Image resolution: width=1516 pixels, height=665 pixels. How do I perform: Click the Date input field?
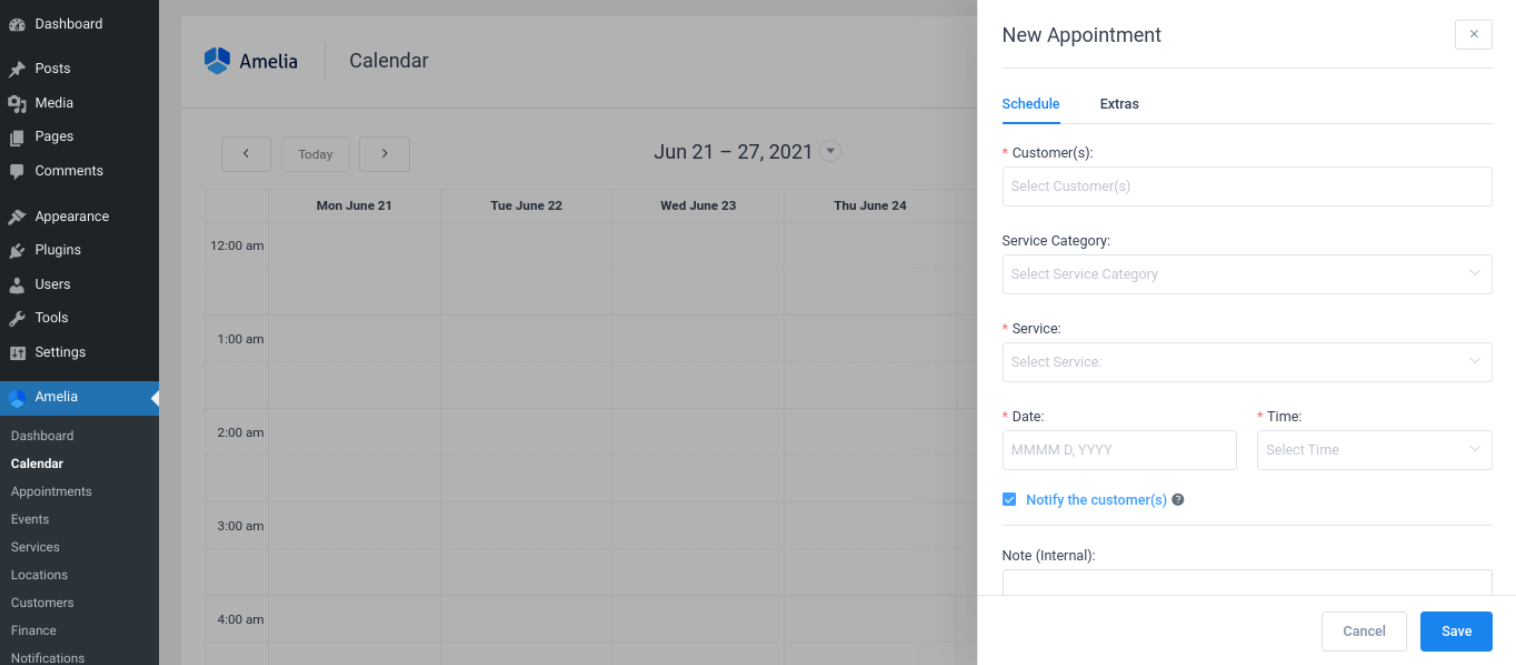(x=1118, y=450)
